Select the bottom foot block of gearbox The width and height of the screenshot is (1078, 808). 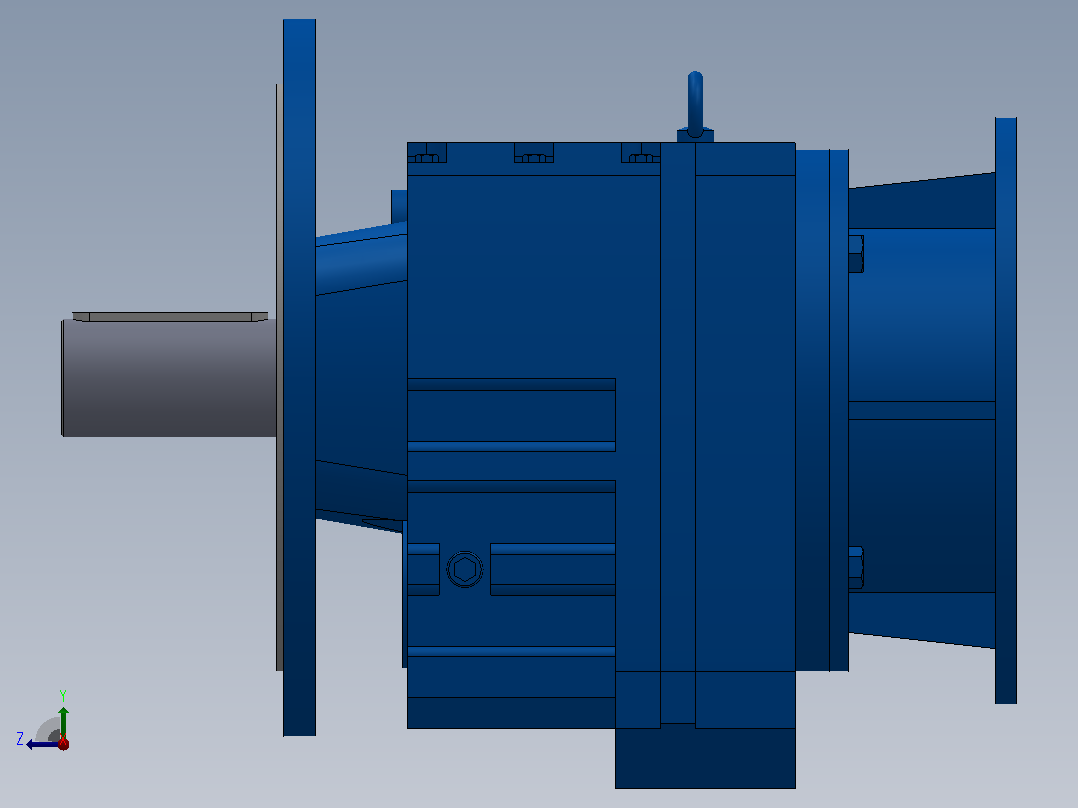pos(705,758)
